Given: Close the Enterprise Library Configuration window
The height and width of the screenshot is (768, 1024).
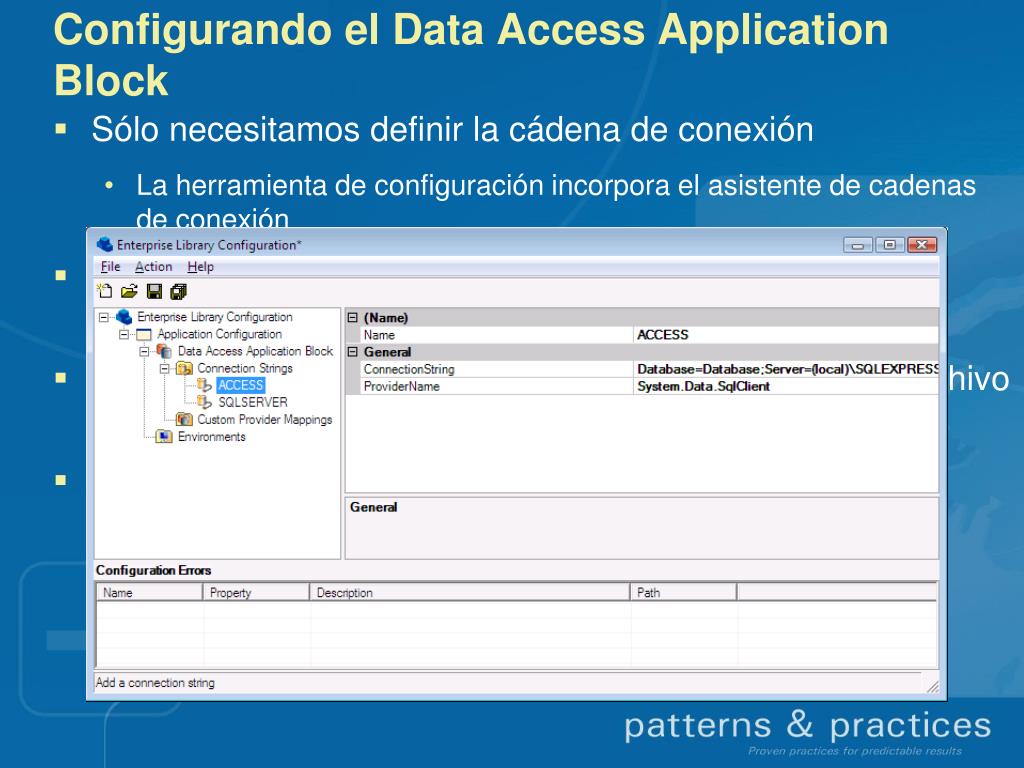Looking at the screenshot, I should (x=922, y=245).
